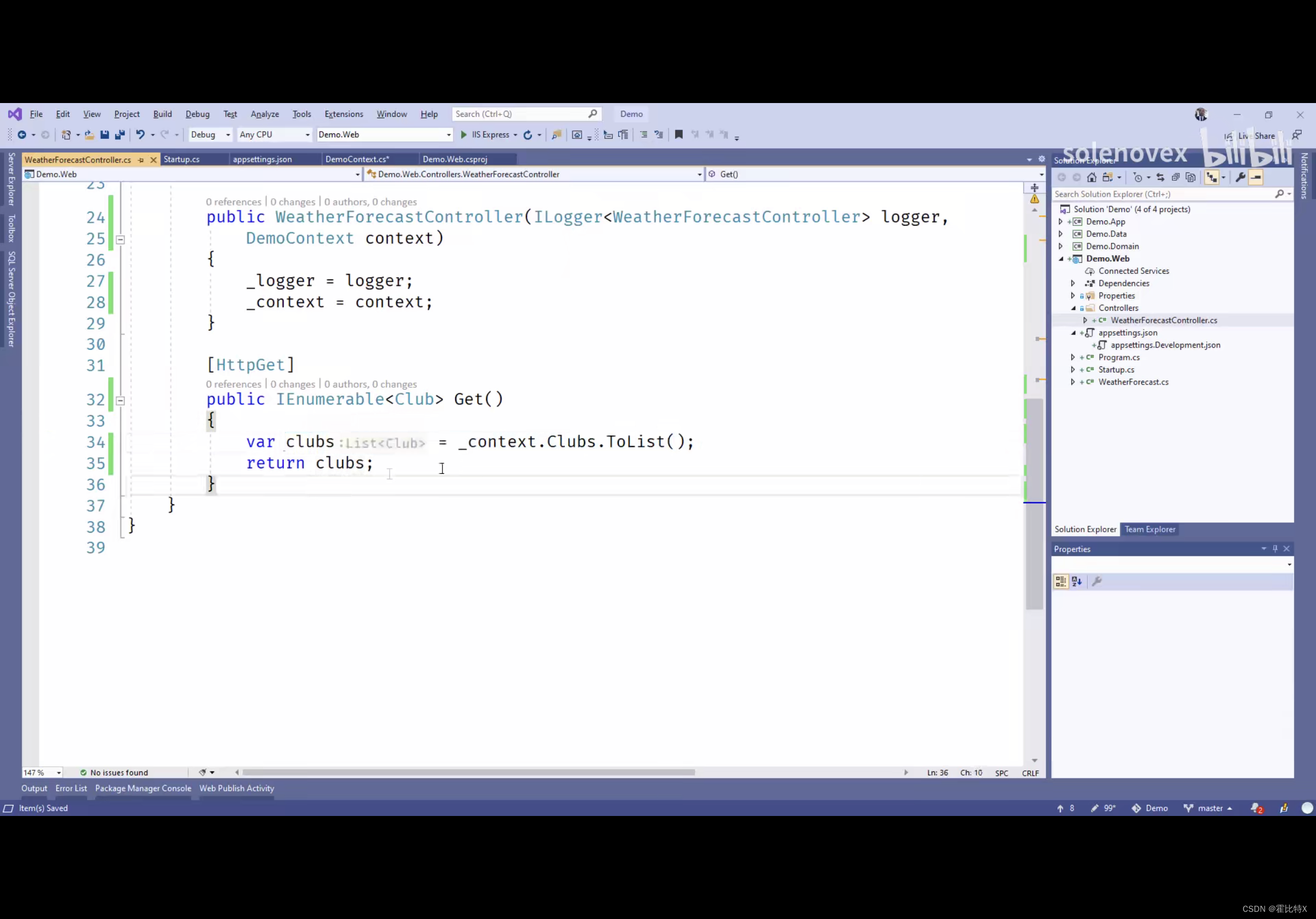This screenshot has width=1316, height=919.
Task: Click the Attach to process icon
Action: pos(554,135)
